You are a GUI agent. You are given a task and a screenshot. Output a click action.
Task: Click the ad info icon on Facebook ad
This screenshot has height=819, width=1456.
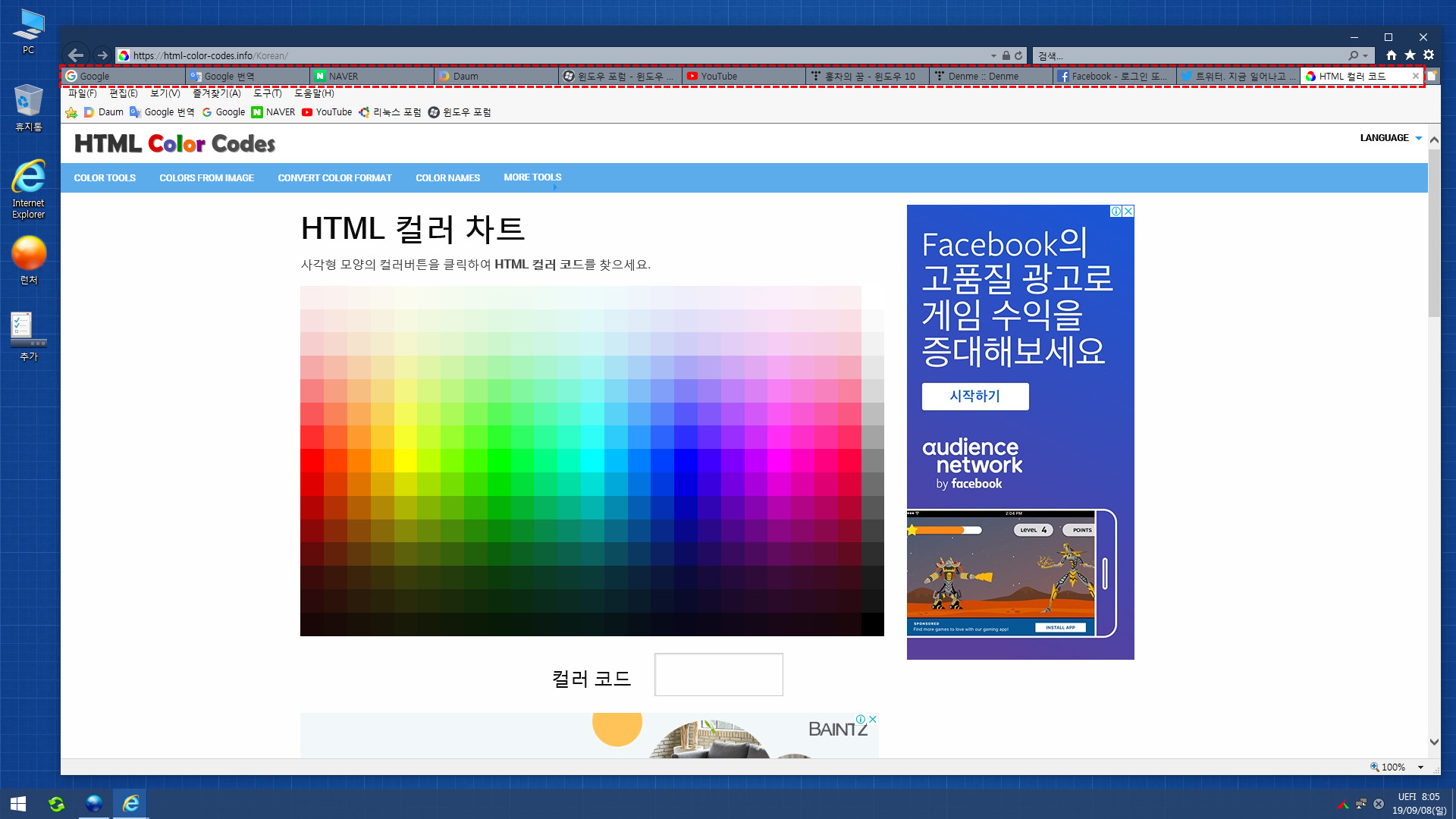click(x=1116, y=212)
